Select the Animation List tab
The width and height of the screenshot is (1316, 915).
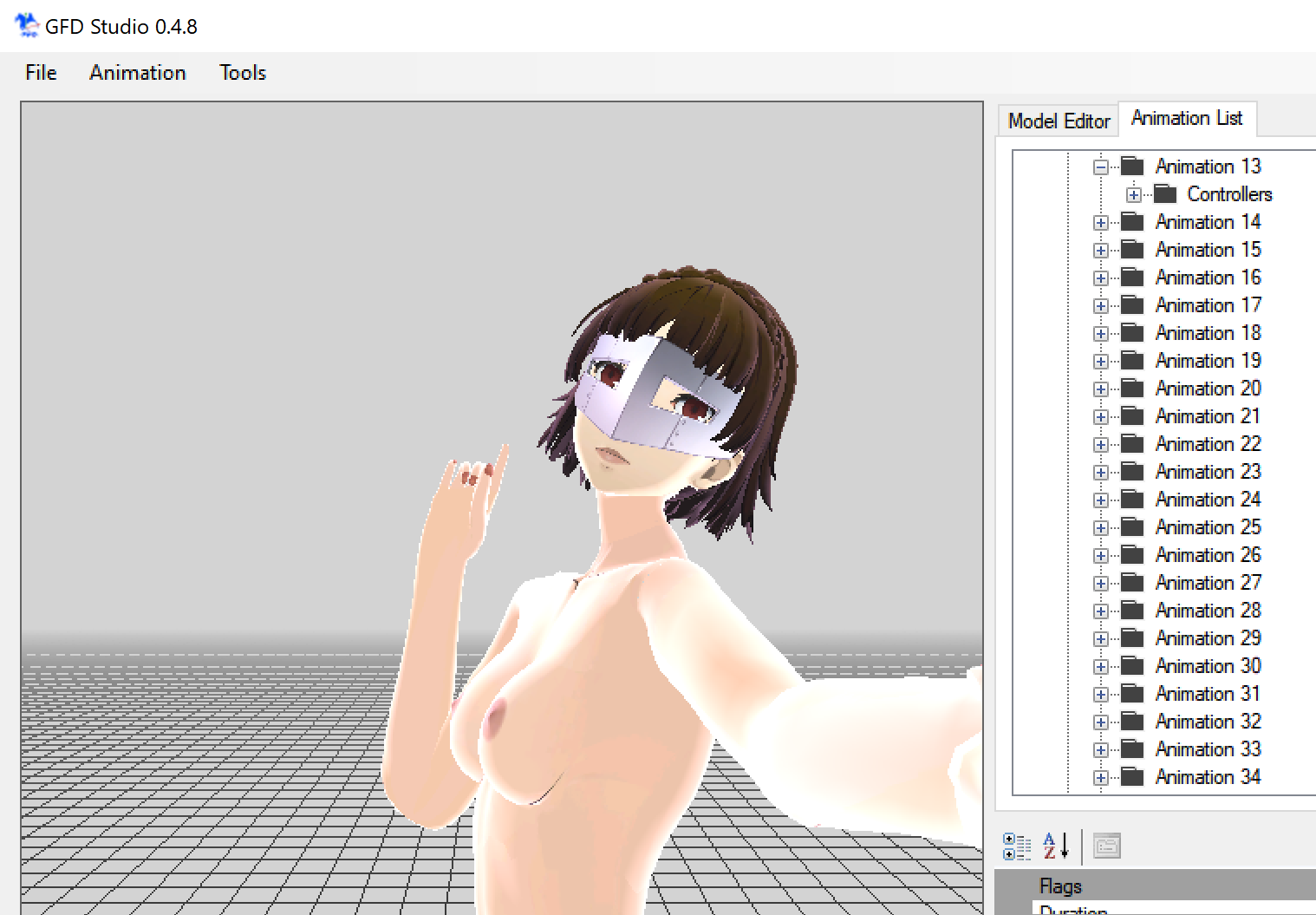click(1187, 118)
